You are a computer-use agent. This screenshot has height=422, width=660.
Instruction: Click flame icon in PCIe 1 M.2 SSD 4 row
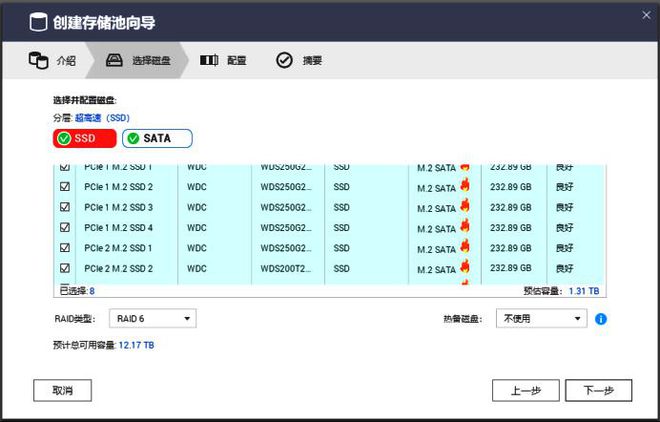pyautogui.click(x=465, y=226)
